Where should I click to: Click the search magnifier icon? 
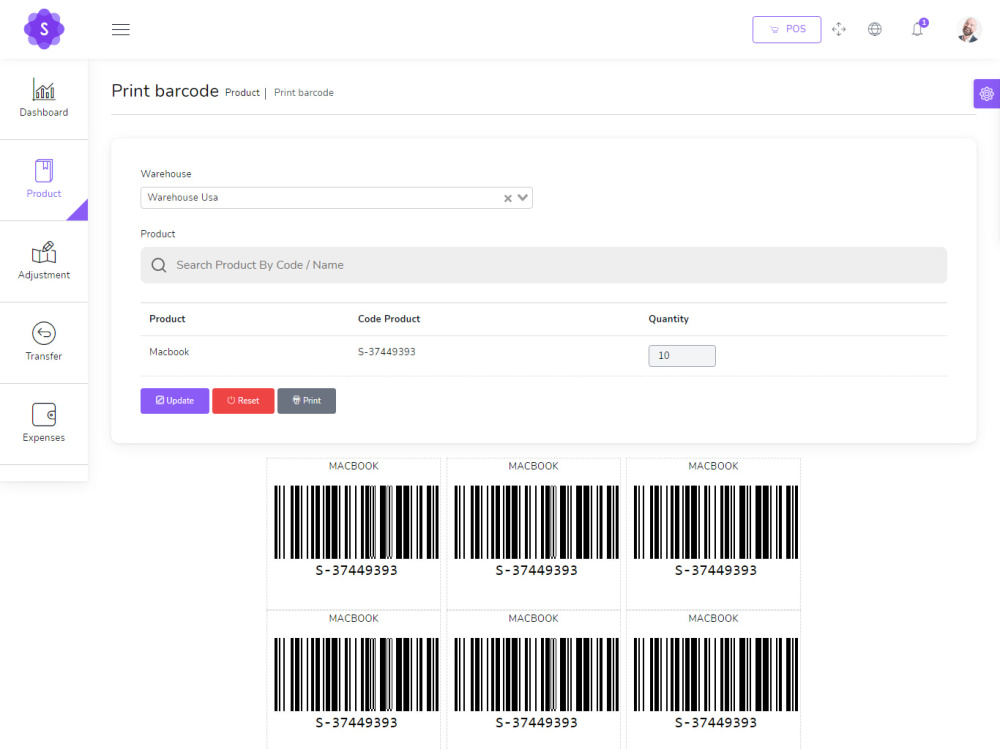[x=159, y=265]
